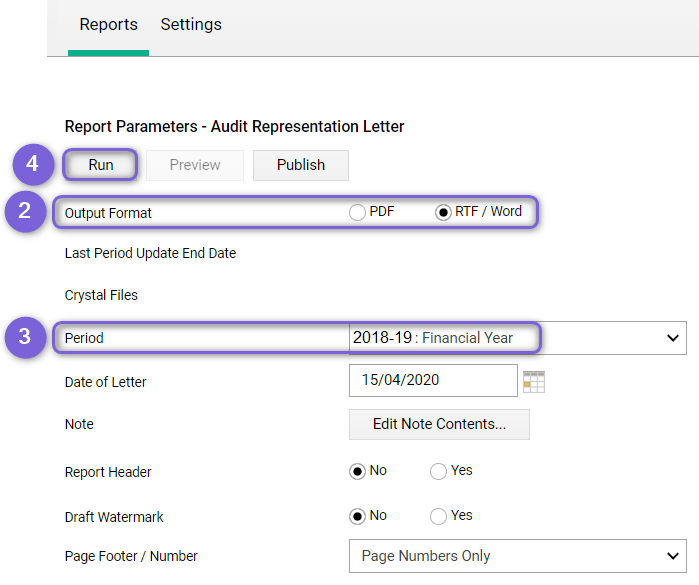This screenshot has width=699, height=585.
Task: Set Draft Watermark to Yes
Action: coord(438,516)
